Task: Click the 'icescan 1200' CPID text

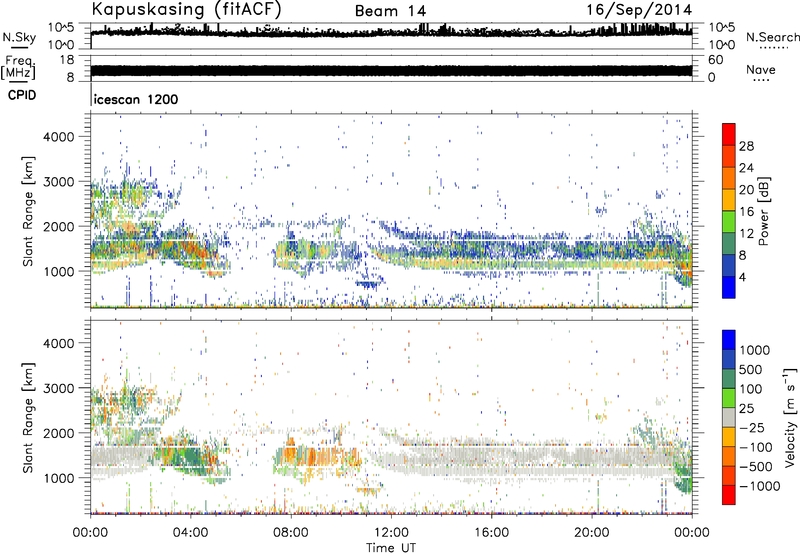Action: 136,99
